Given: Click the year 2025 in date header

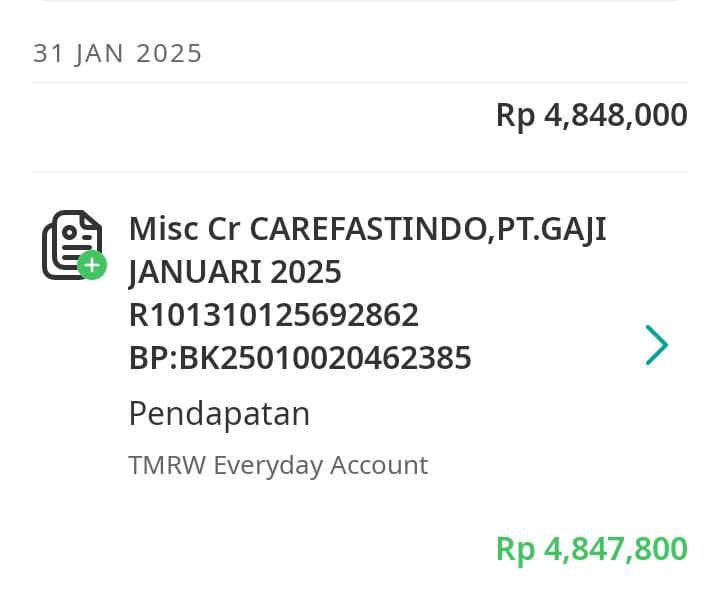Looking at the screenshot, I should tap(169, 53).
